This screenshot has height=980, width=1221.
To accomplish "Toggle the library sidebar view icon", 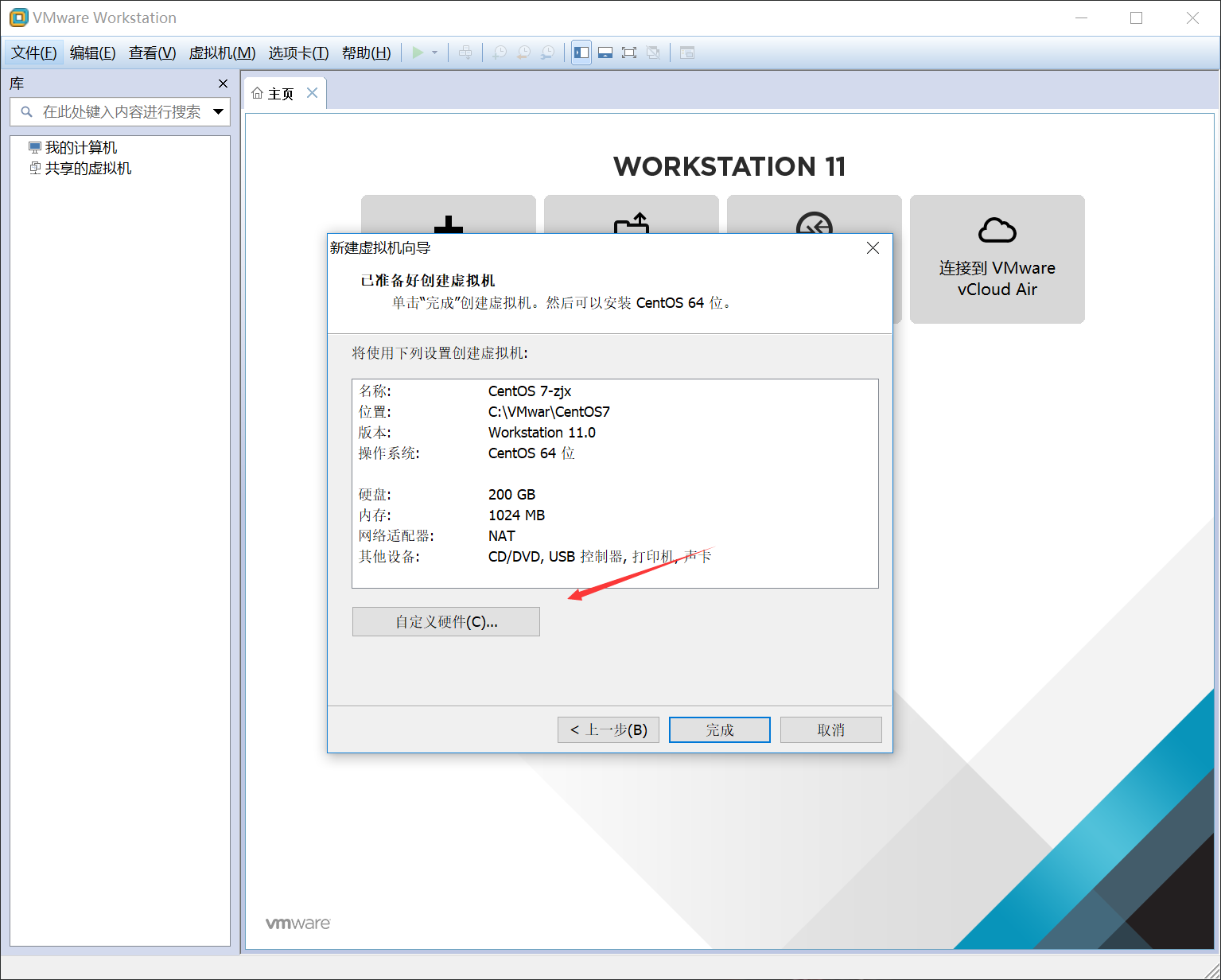I will (x=581, y=52).
